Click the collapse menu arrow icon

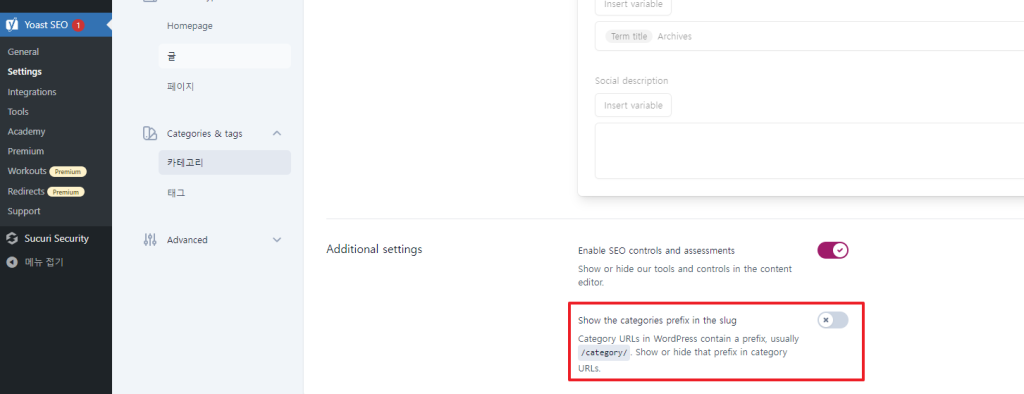click(x=12, y=262)
